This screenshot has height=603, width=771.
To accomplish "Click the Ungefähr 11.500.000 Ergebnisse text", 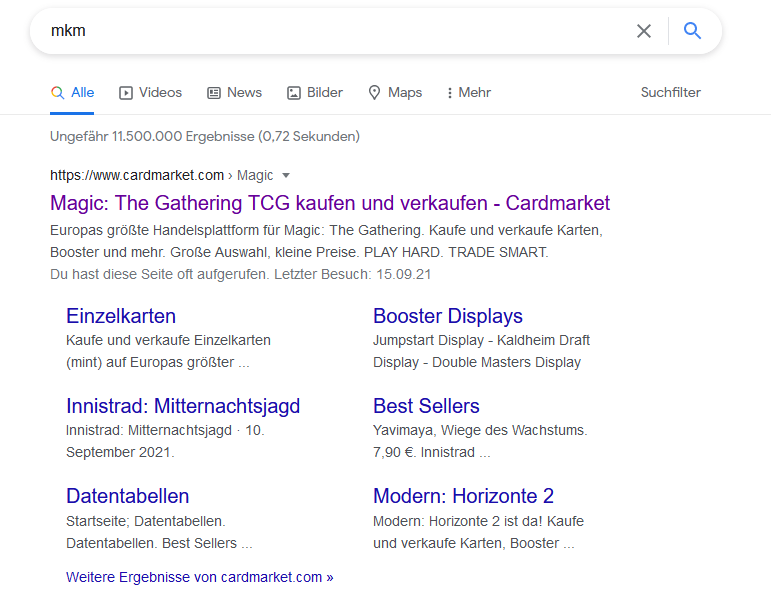I will pos(205,136).
